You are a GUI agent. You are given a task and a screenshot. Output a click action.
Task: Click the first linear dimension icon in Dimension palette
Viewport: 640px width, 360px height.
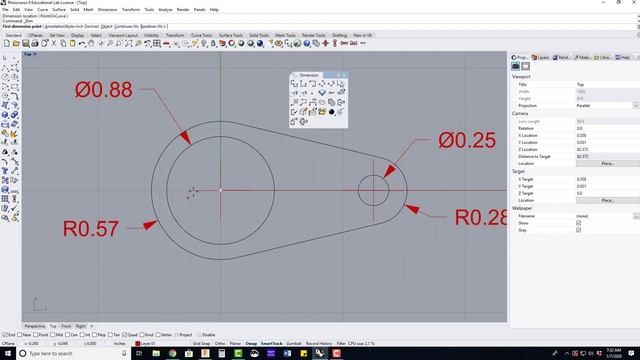coord(294,84)
